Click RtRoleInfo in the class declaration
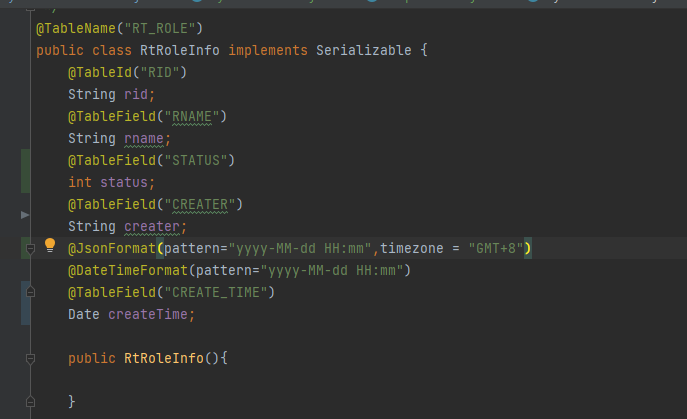Image resolution: width=687 pixels, height=419 pixels. (180, 50)
